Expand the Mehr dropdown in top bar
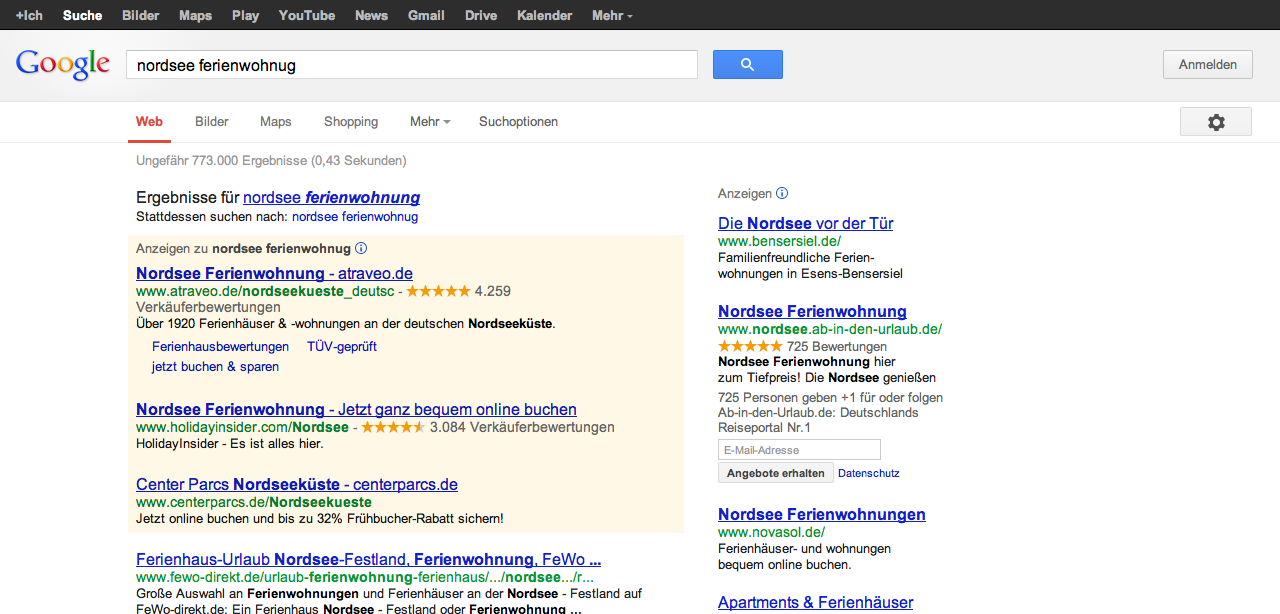 point(611,16)
